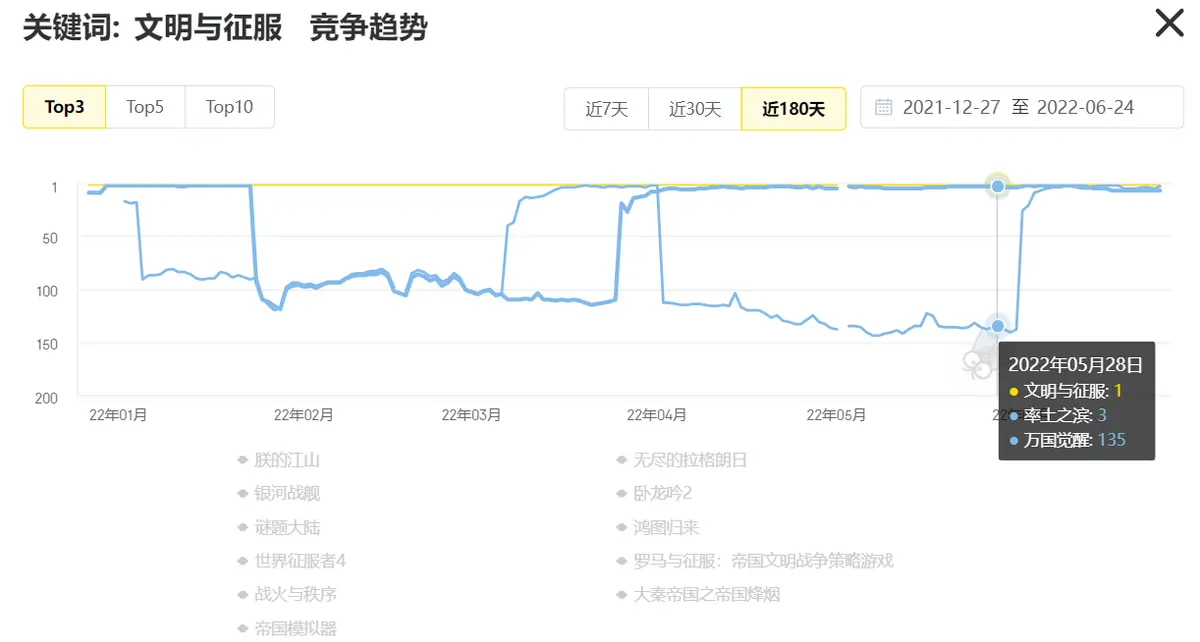The width and height of the screenshot is (1200, 642).
Task: Click the legend icon for 银河战舰
Action: click(240, 492)
